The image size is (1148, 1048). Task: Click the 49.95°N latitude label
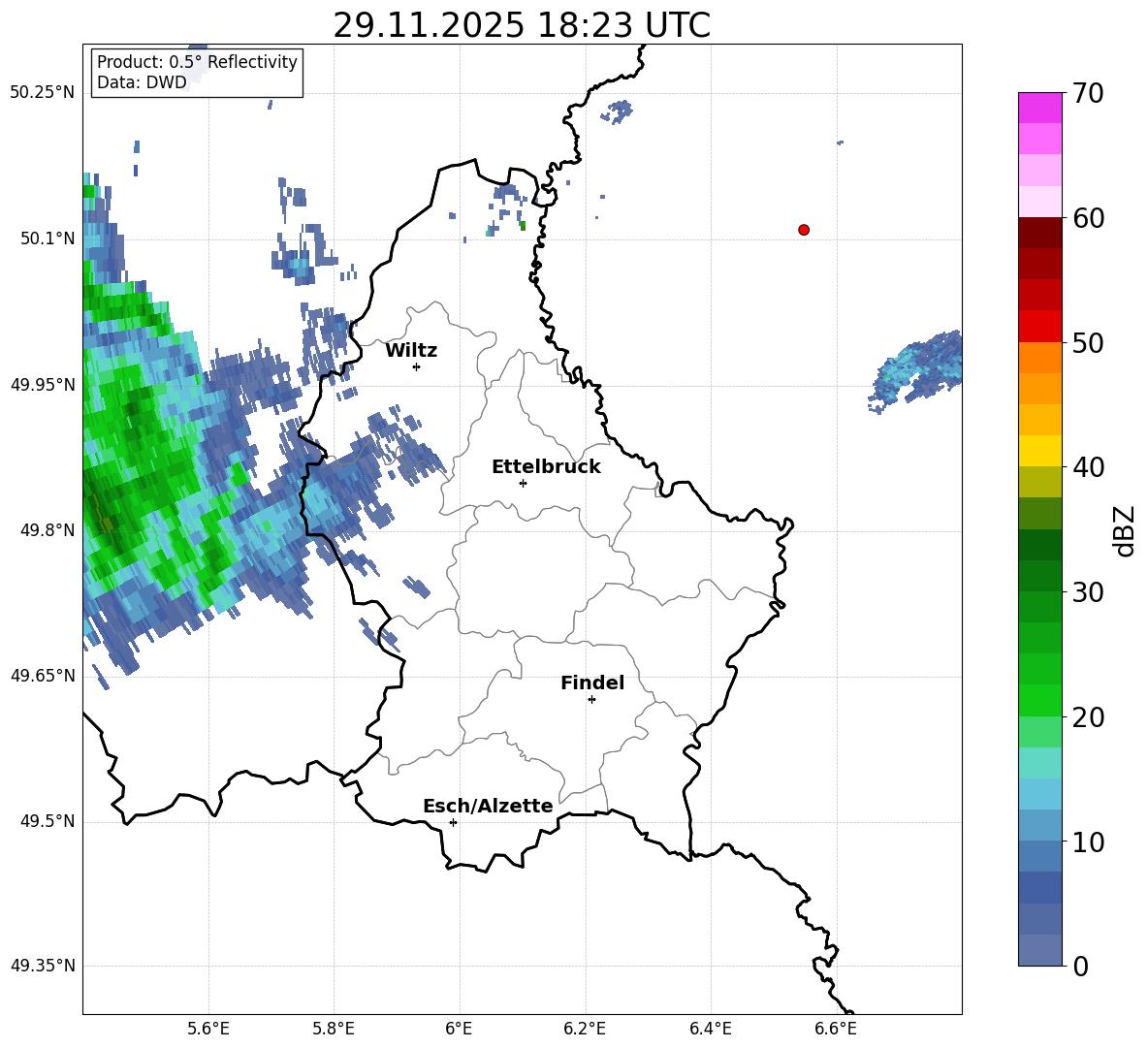pyautogui.click(x=43, y=384)
